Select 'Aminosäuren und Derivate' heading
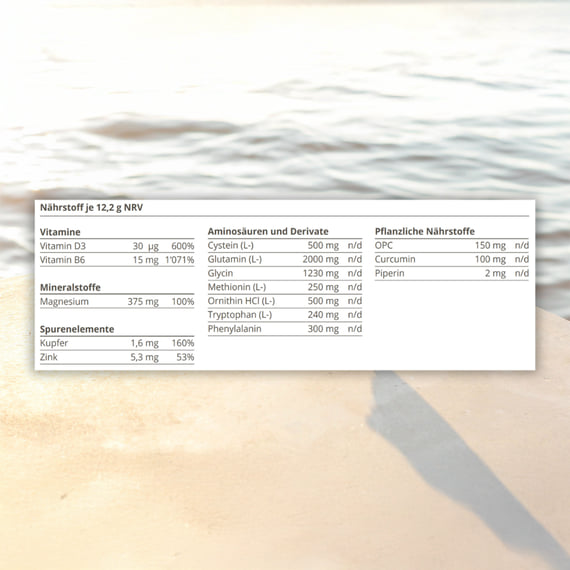 (268, 231)
